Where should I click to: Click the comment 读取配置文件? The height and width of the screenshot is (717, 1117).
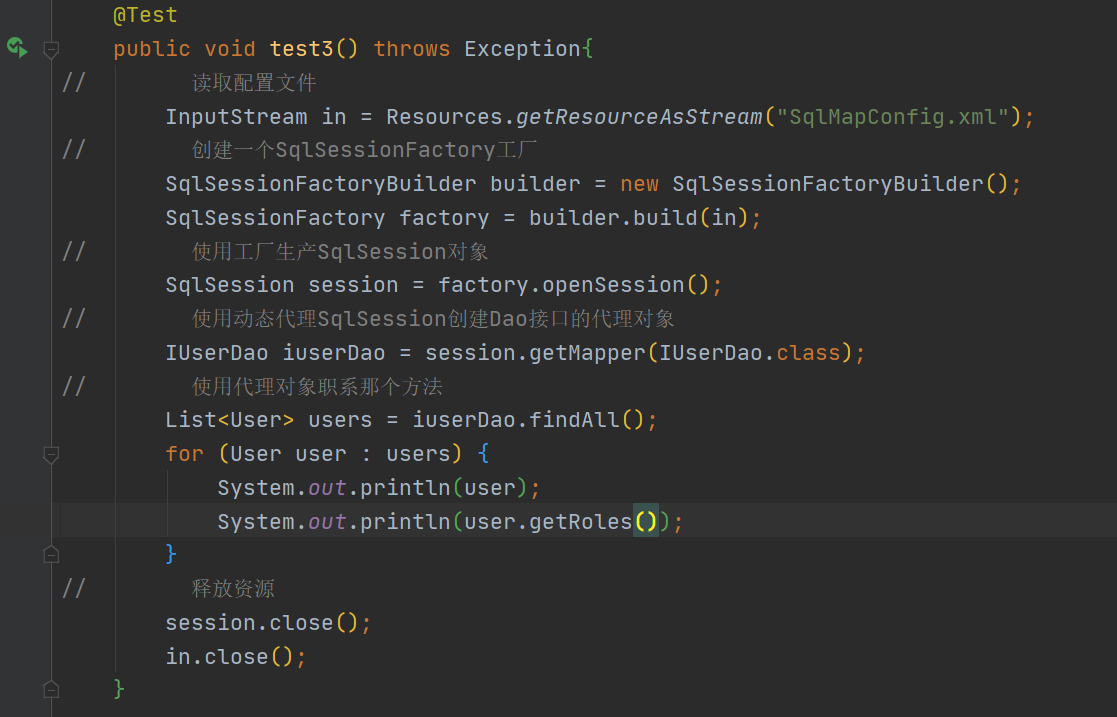pos(254,83)
